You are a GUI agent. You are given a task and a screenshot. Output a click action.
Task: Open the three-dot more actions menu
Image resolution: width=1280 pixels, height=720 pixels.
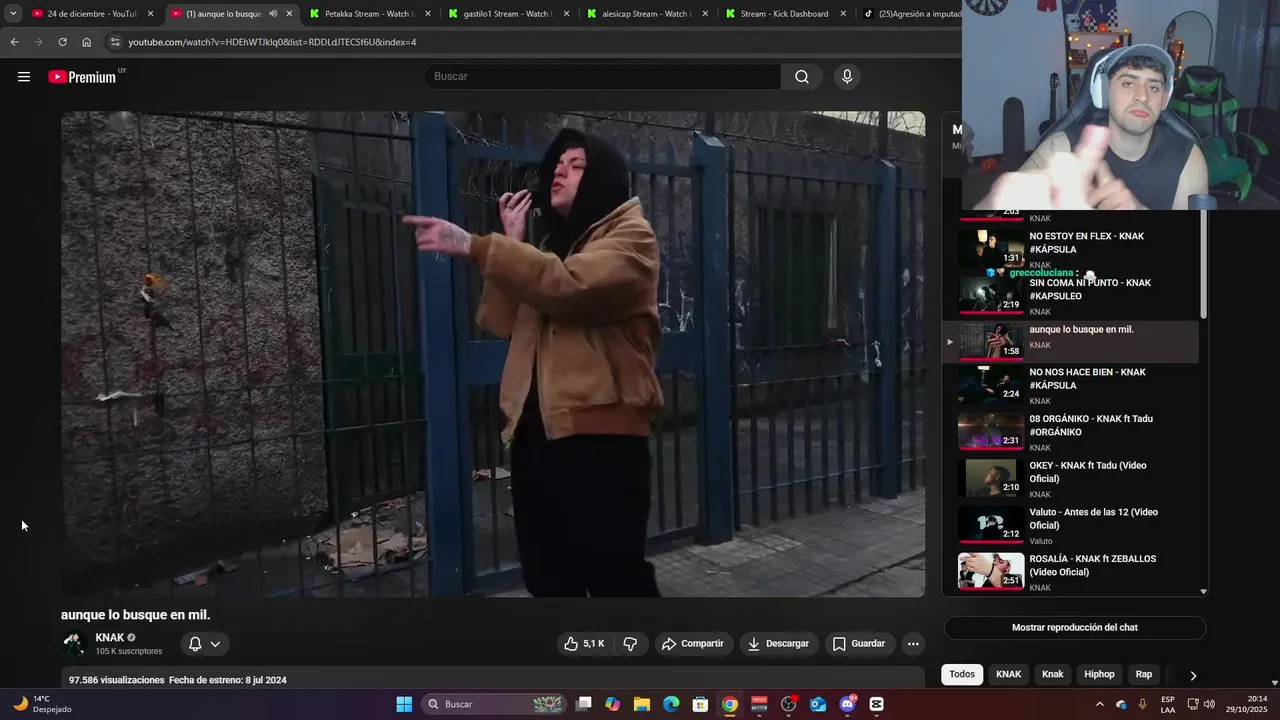[x=913, y=644]
